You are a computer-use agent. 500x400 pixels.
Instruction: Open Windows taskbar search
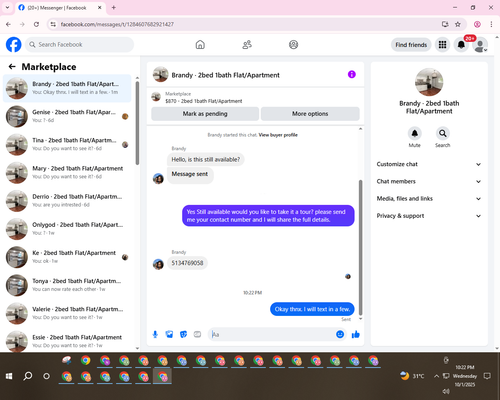click(x=28, y=376)
